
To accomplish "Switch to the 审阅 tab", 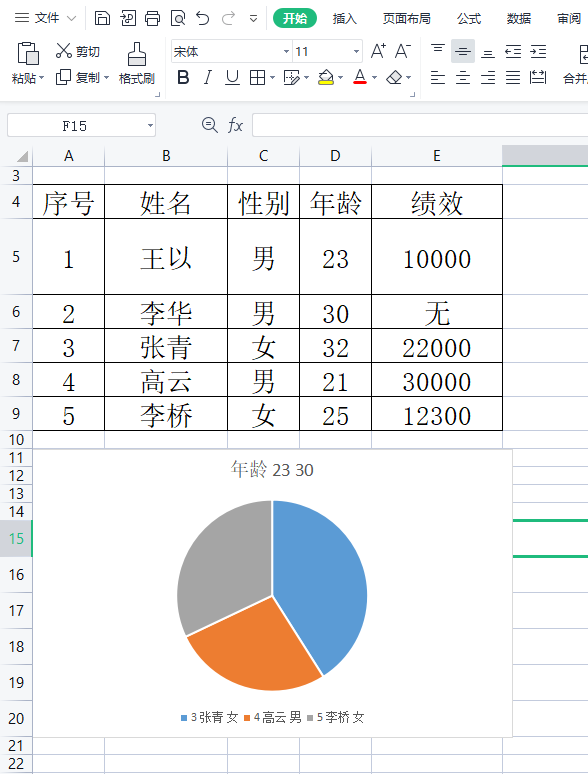I will [x=569, y=19].
